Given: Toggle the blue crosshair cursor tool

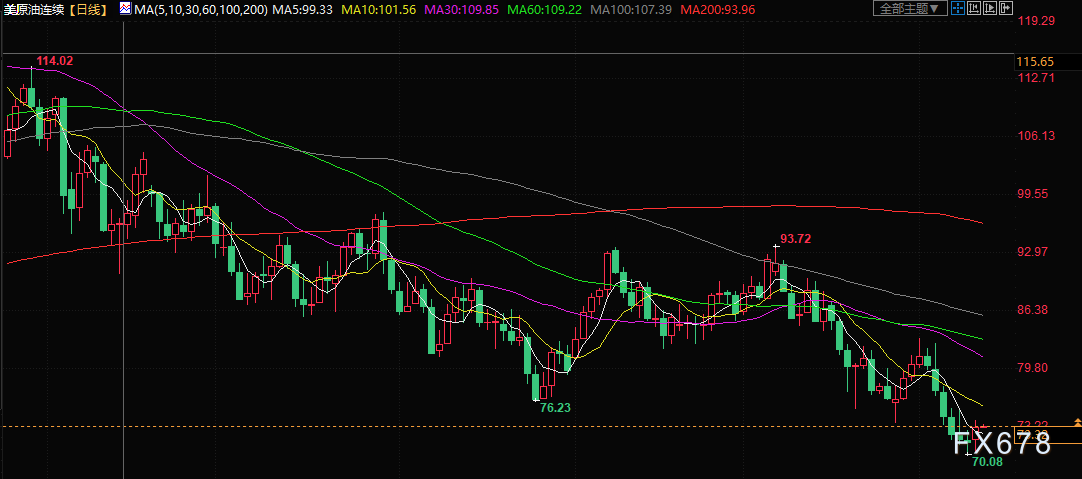Looking at the screenshot, I should (x=958, y=8).
